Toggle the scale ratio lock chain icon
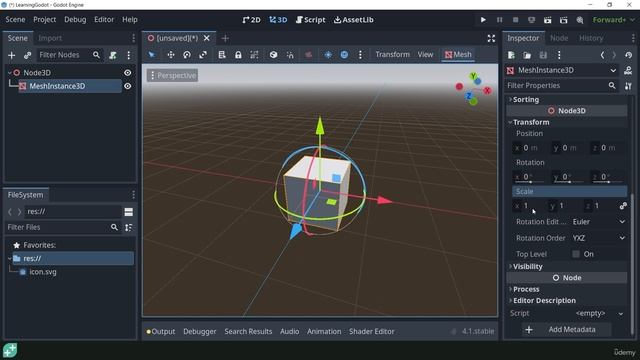 click(623, 206)
